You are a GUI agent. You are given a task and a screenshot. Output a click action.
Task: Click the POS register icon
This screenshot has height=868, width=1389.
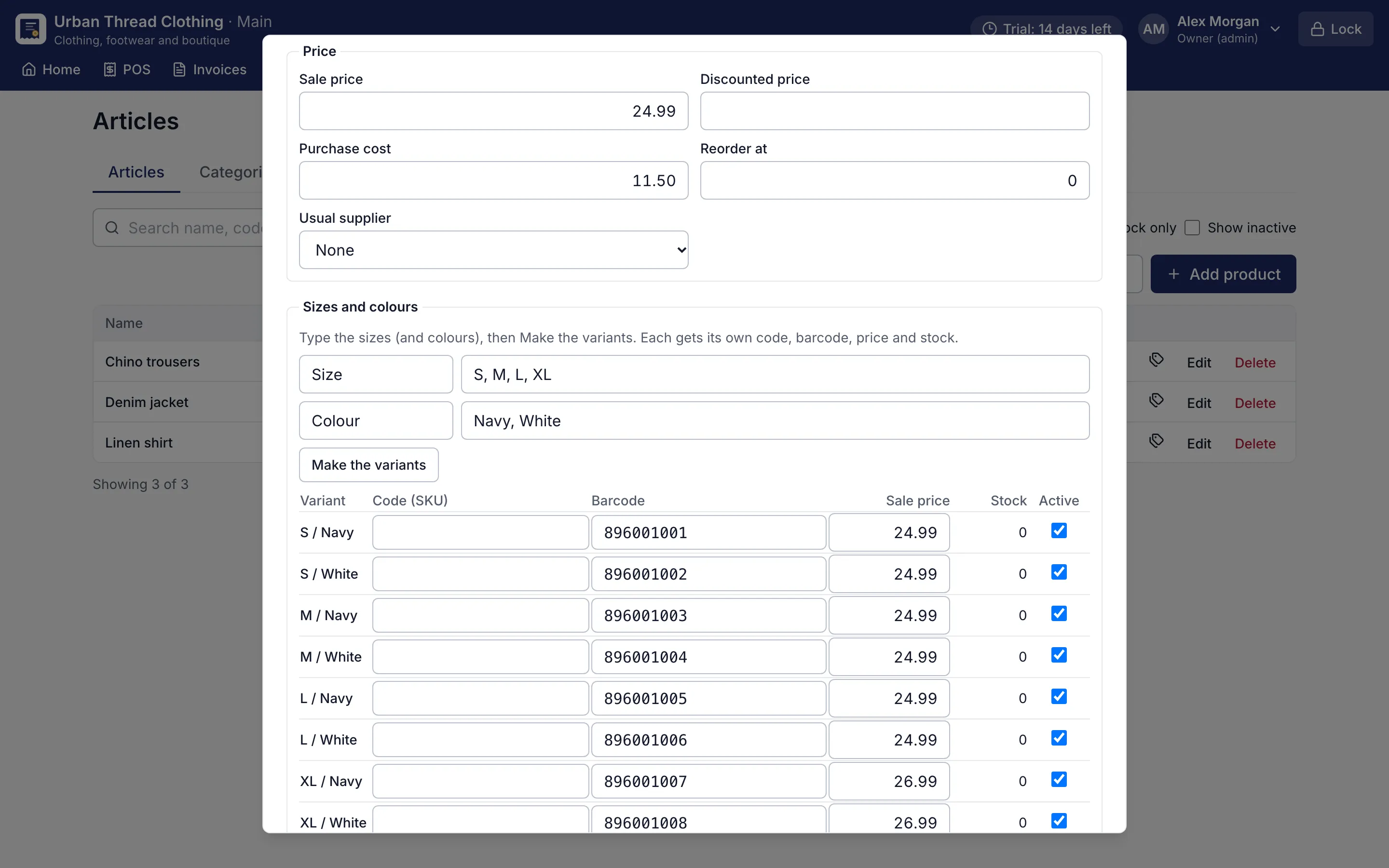point(109,69)
